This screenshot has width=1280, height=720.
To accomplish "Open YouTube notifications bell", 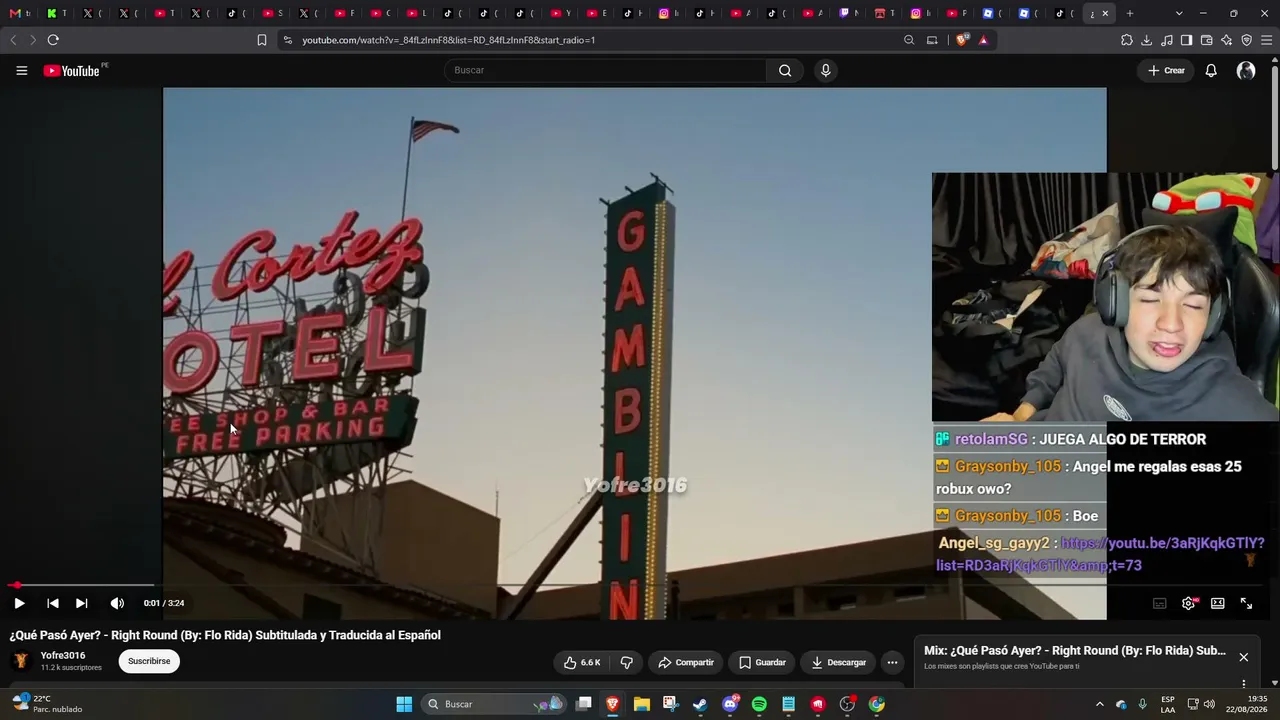I will point(1211,70).
